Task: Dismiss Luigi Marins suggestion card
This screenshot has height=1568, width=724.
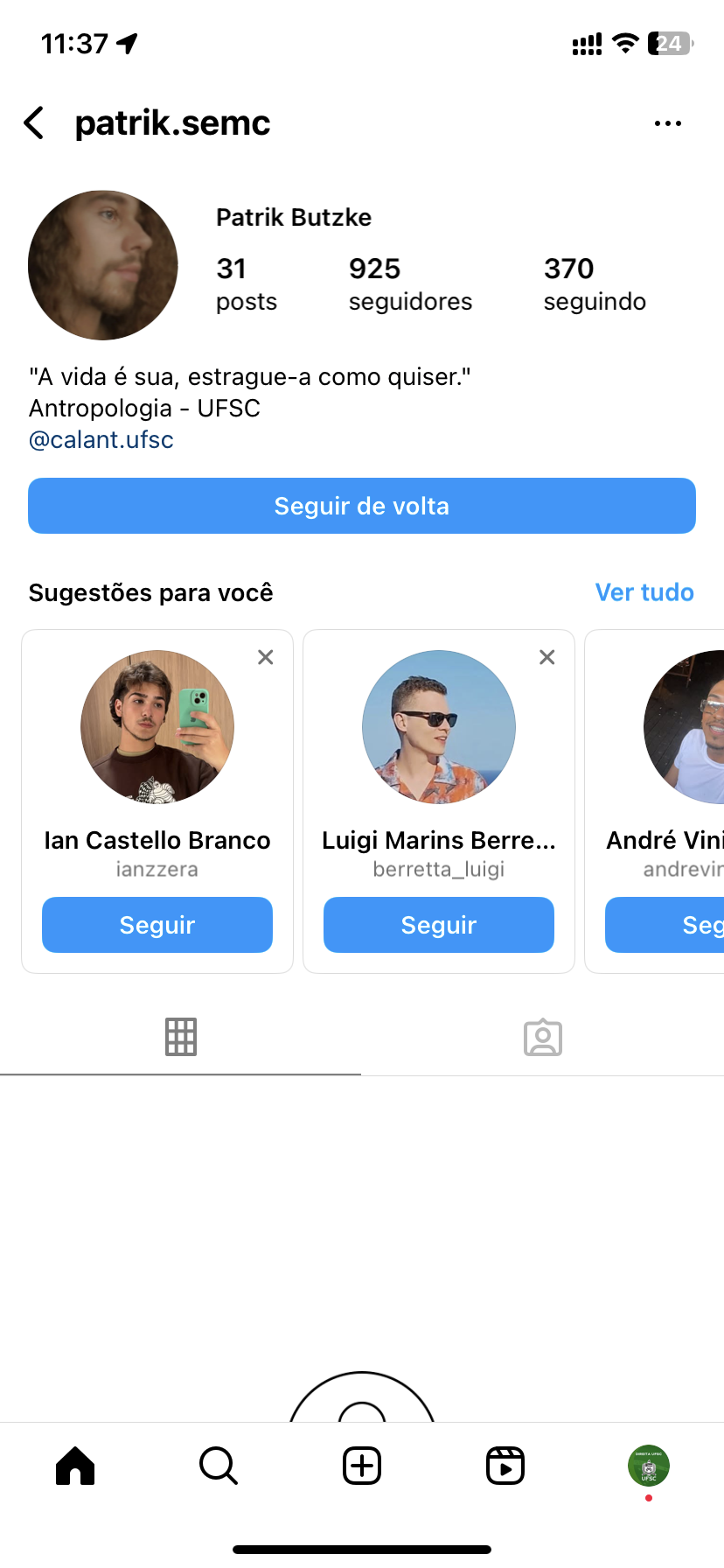Action: pyautogui.click(x=547, y=657)
